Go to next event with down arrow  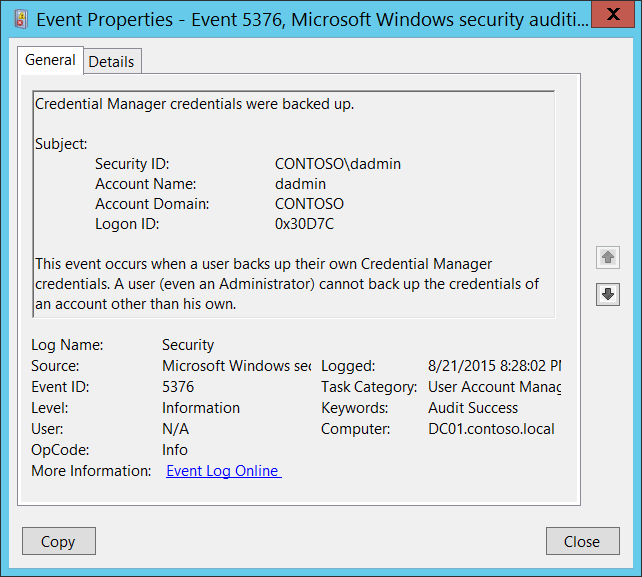tap(607, 294)
